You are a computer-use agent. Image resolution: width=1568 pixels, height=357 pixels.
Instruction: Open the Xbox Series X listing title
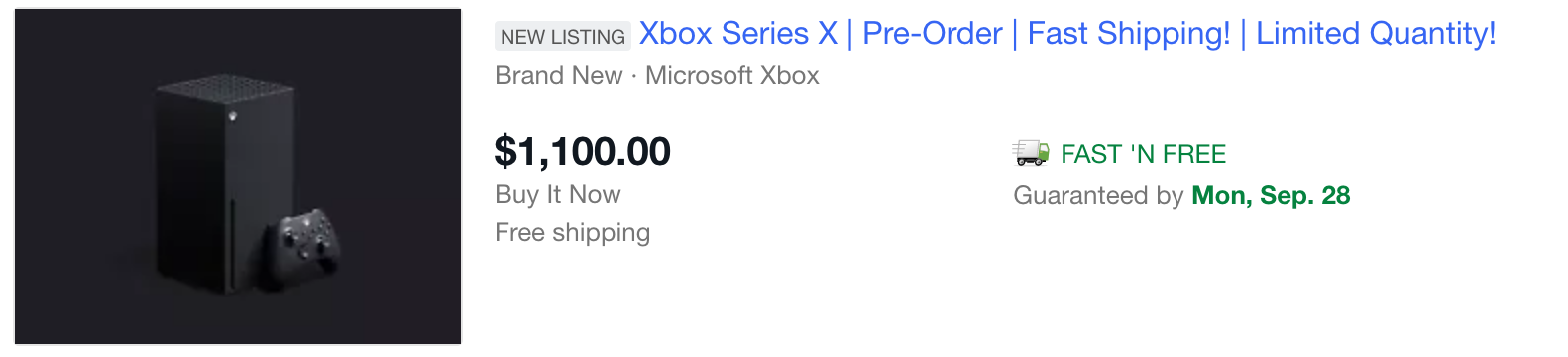[1067, 34]
